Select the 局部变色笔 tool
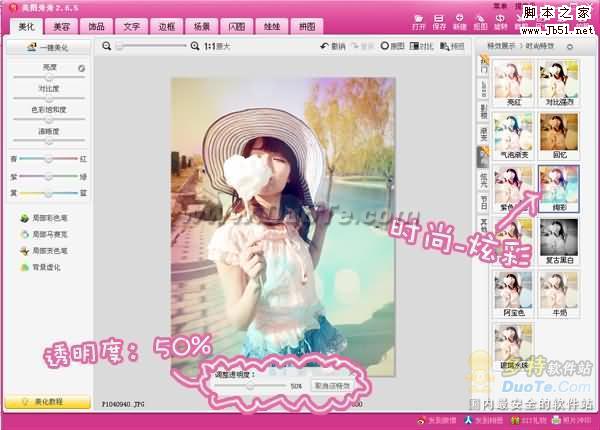 44,251
